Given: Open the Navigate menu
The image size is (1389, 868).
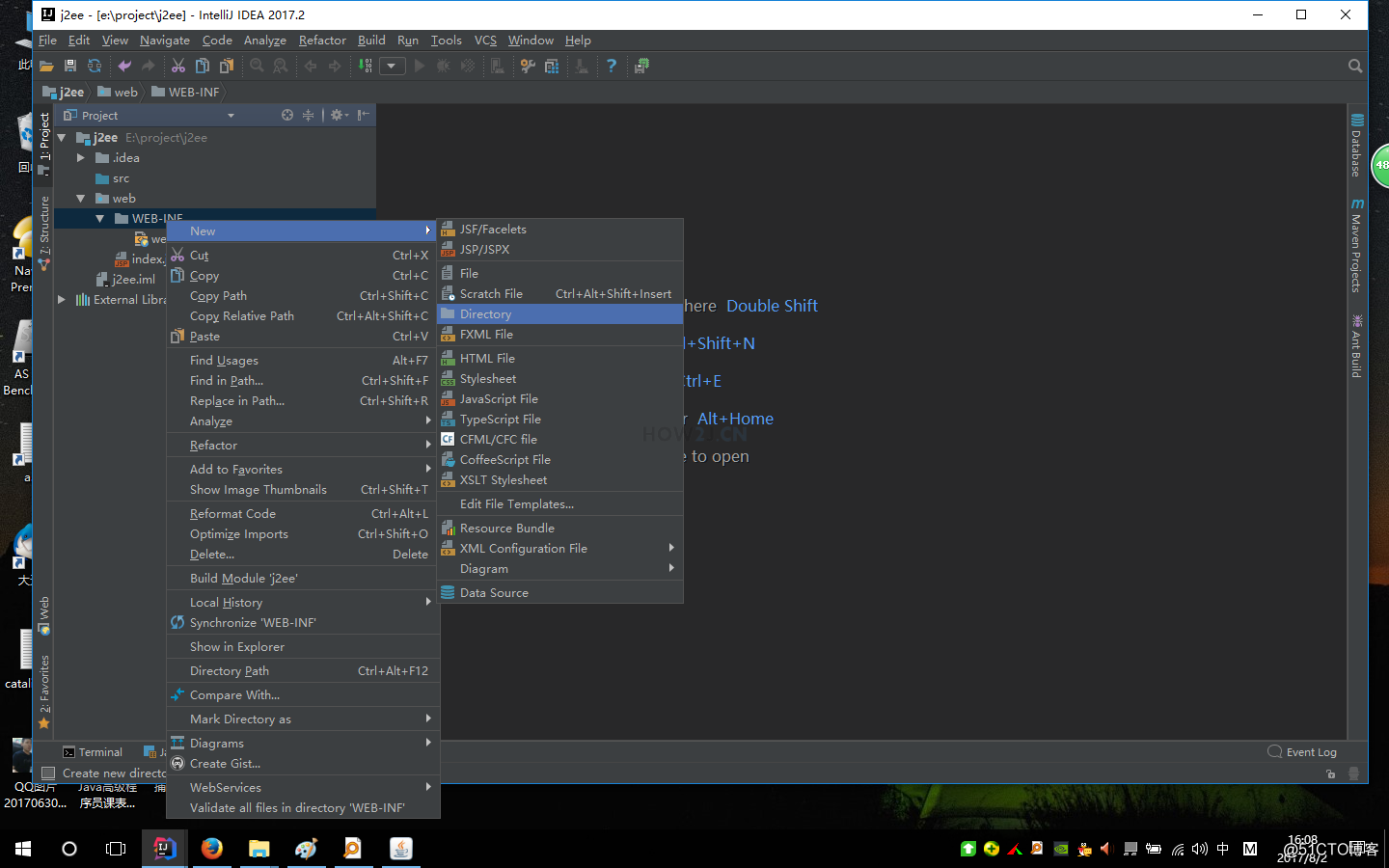Looking at the screenshot, I should 165,41.
